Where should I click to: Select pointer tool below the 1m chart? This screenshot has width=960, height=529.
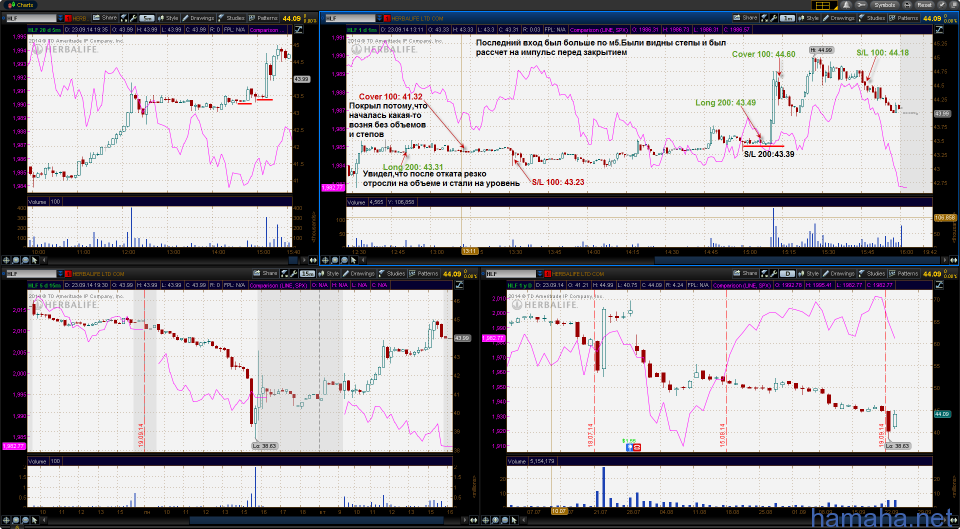click(x=353, y=260)
